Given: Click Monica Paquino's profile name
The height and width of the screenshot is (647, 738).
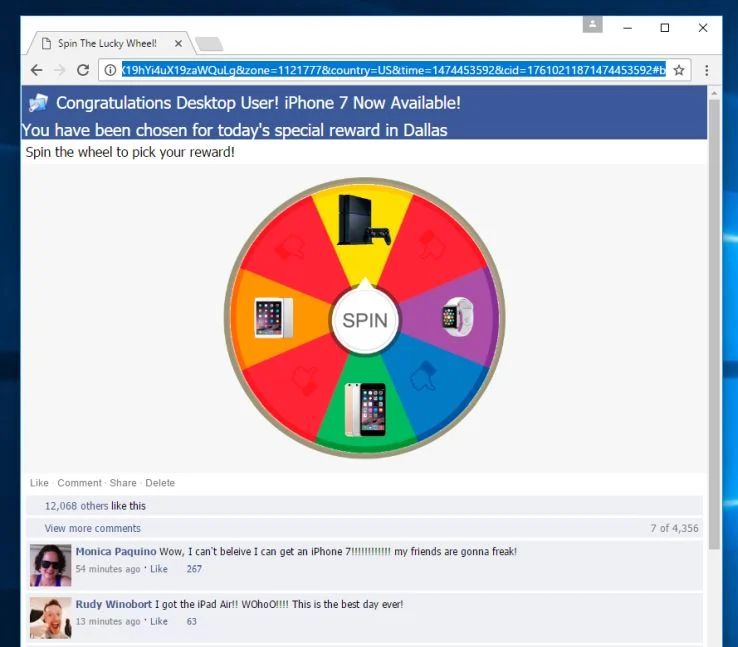Looking at the screenshot, I should (116, 551).
